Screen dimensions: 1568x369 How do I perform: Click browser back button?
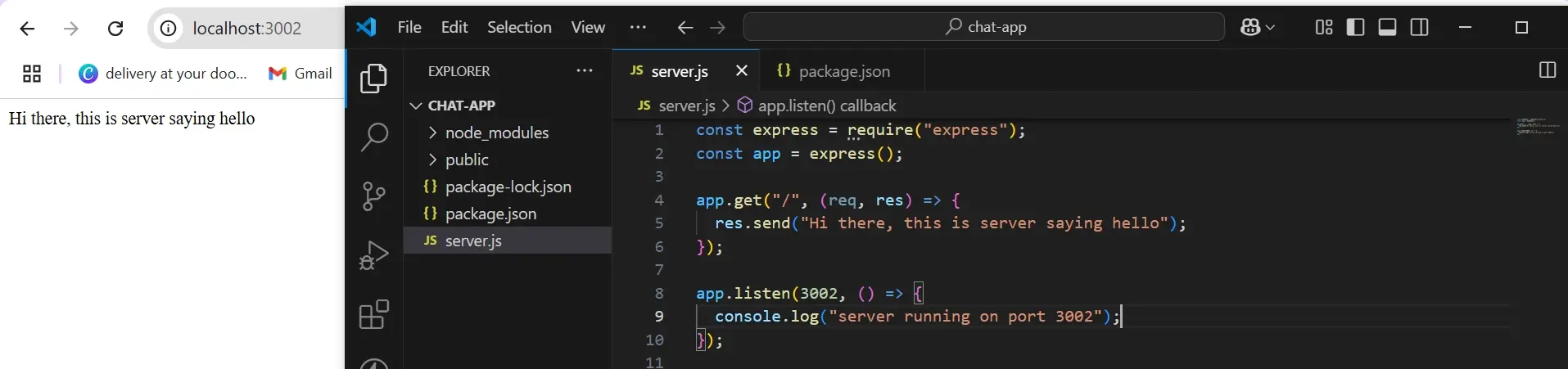pyautogui.click(x=27, y=29)
